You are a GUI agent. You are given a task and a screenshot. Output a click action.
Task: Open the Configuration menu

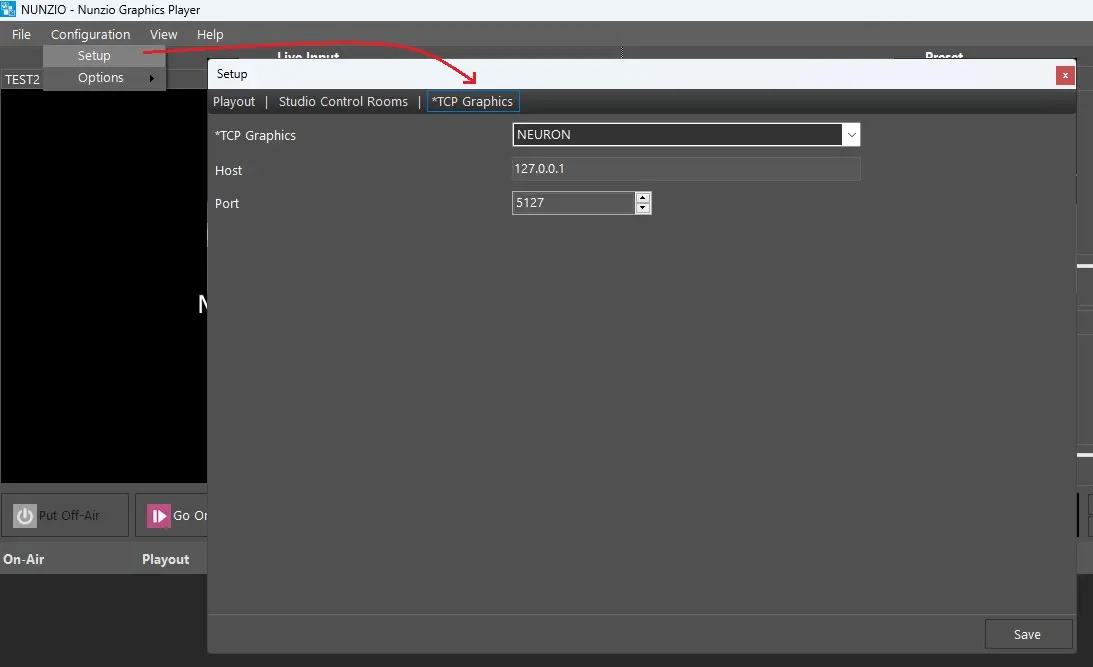90,34
